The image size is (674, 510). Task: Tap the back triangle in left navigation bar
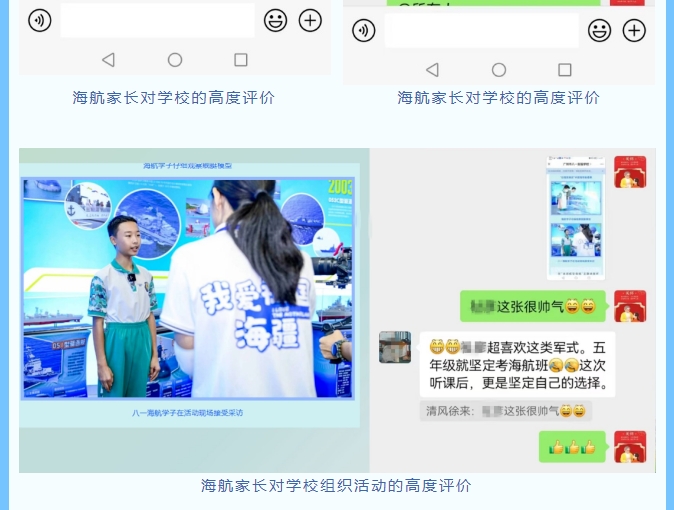click(108, 60)
